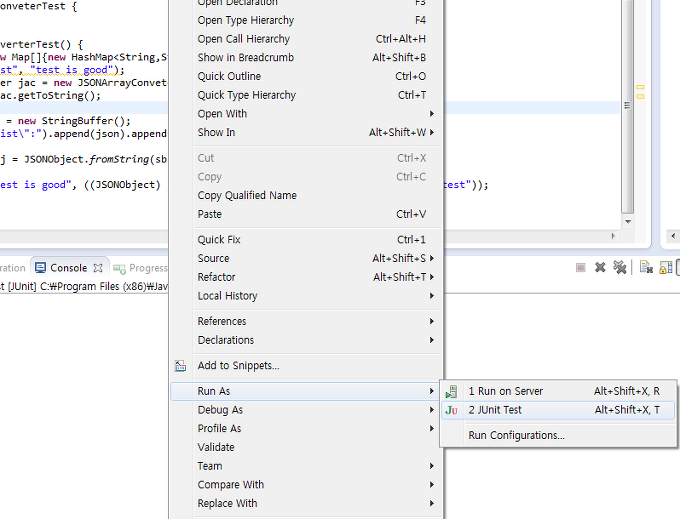Image resolution: width=680 pixels, height=519 pixels.
Task: Open the Run As menu entry
Action: 306,391
